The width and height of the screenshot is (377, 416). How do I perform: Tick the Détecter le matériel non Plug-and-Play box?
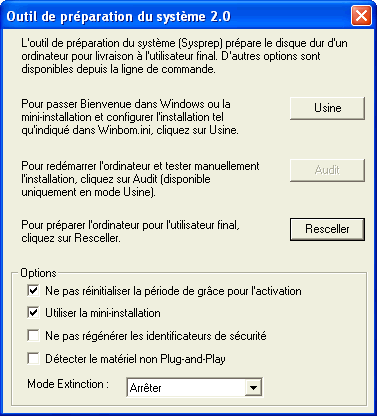pos(33,359)
